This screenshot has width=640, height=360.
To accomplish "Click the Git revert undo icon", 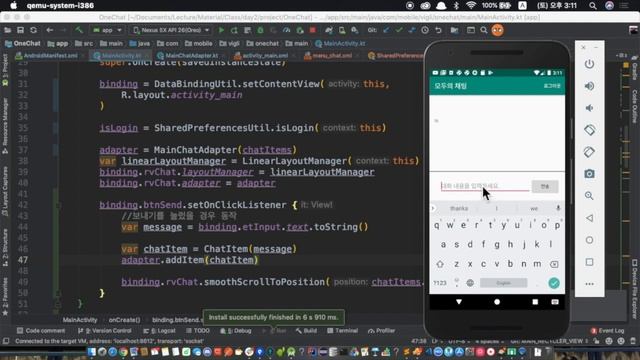I will 438,30.
